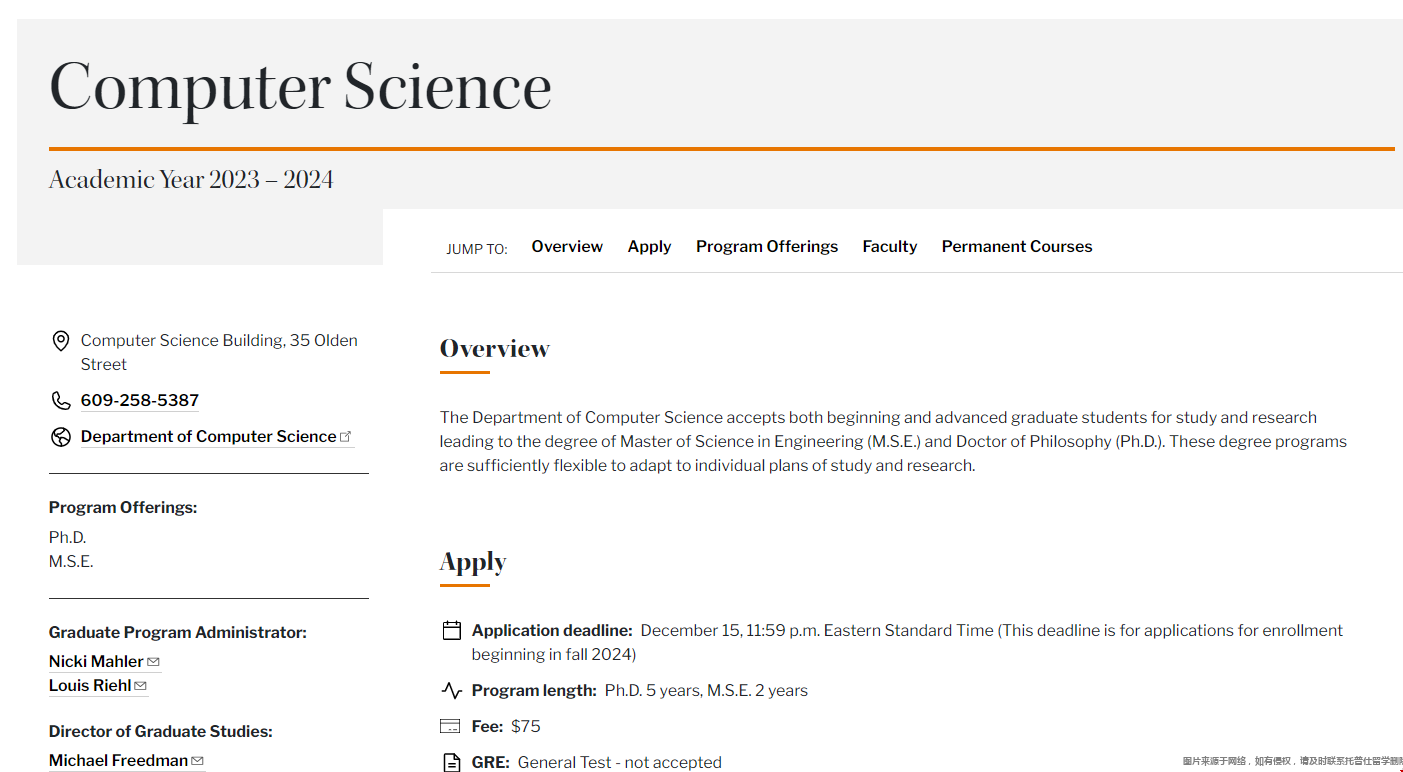The height and width of the screenshot is (772, 1403).
Task: Open Michael Freedman contact link
Action: [118, 761]
